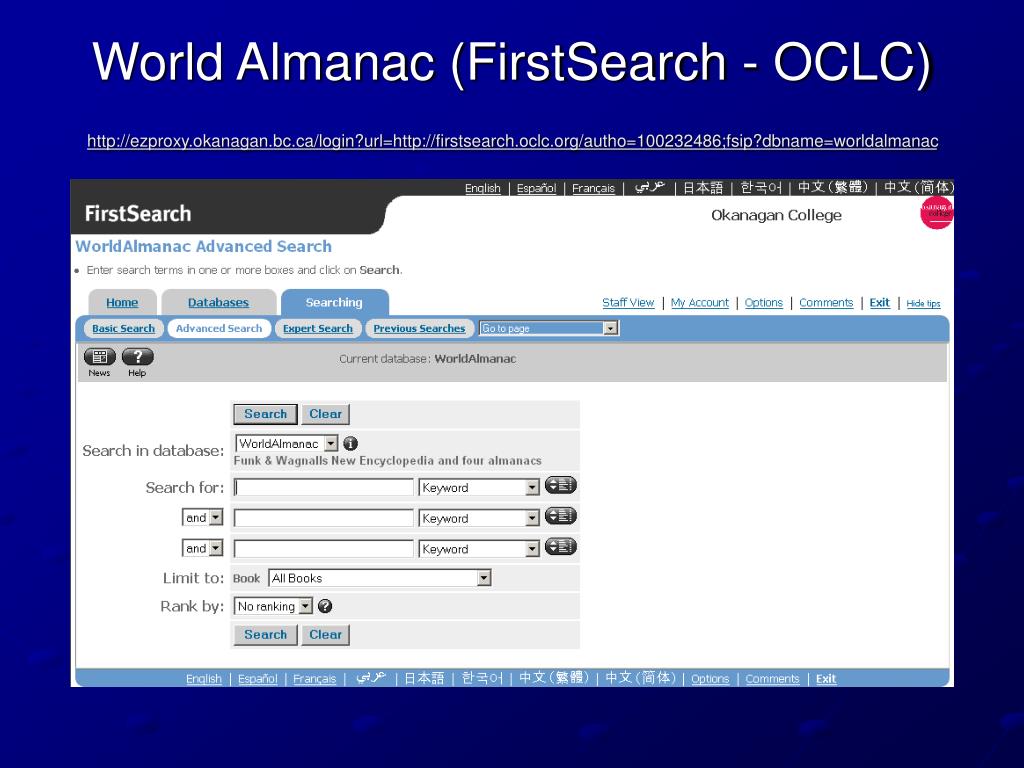Select the Searching tab
Image resolution: width=1024 pixels, height=768 pixels.
(334, 302)
